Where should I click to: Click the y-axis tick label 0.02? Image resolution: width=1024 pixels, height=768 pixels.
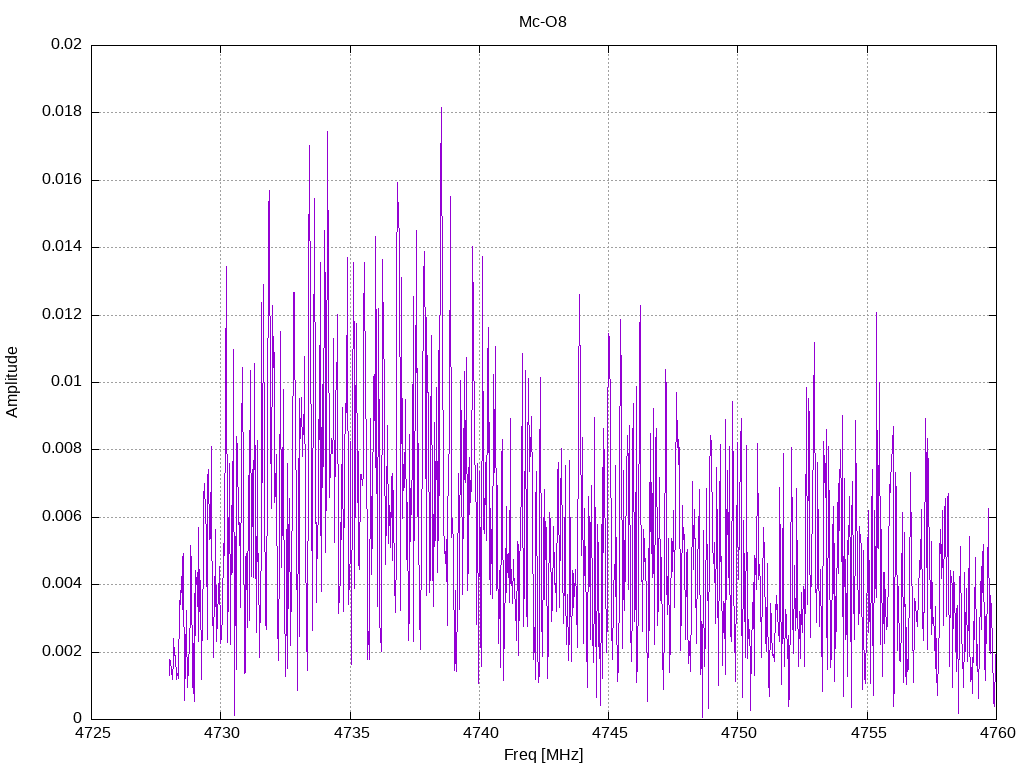67,44
